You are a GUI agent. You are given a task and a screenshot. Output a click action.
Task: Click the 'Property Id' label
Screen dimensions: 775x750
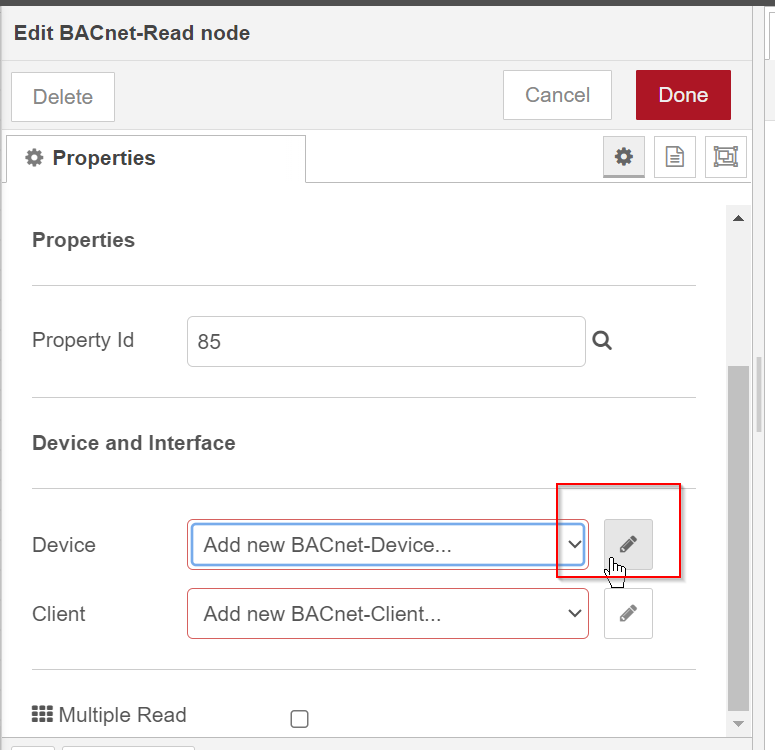click(x=83, y=340)
